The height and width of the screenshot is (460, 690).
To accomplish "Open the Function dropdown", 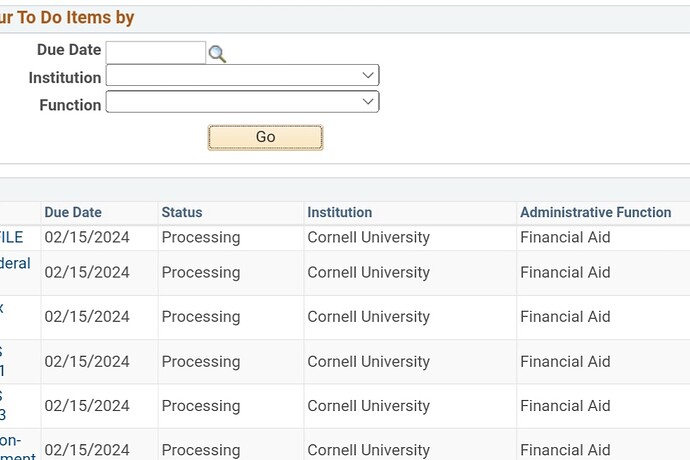I will pyautogui.click(x=242, y=102).
